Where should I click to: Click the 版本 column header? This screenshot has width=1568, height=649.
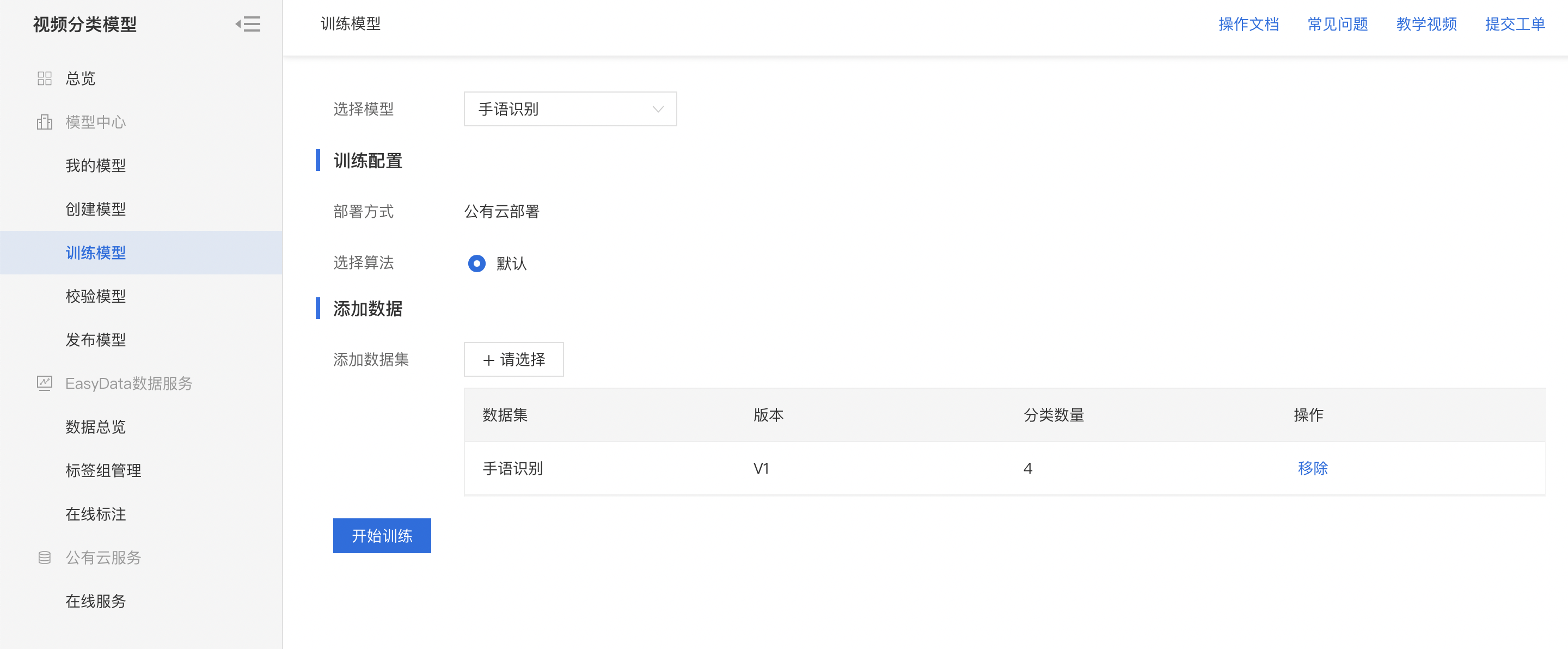(x=768, y=415)
